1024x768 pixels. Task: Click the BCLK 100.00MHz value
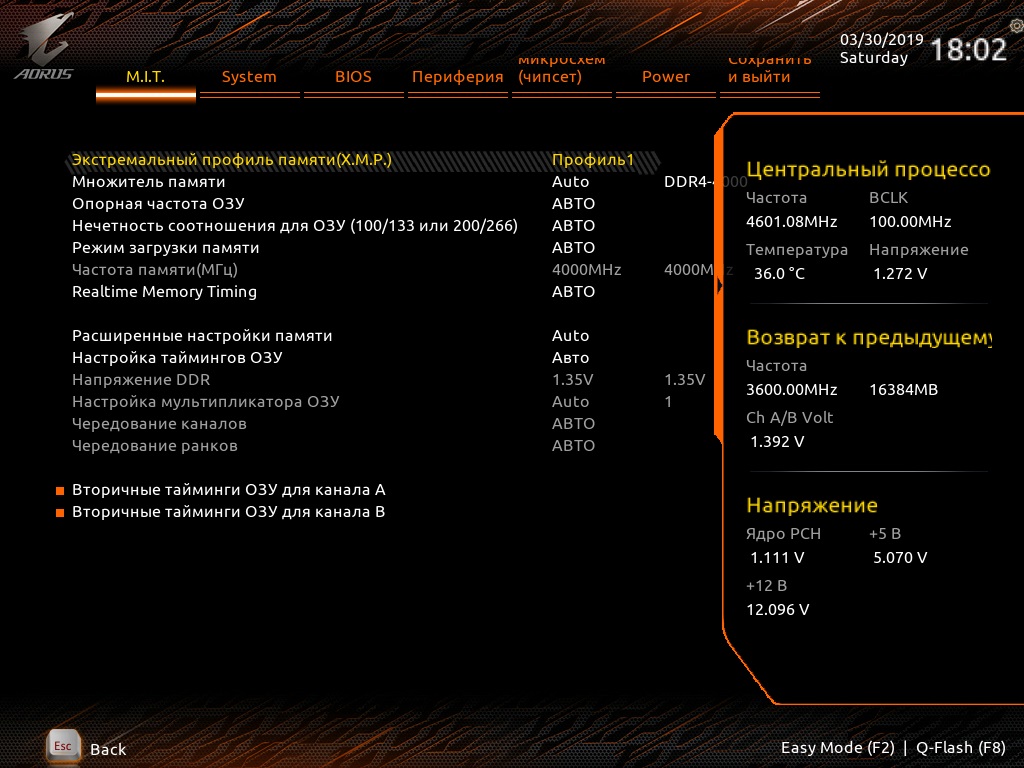pos(910,222)
